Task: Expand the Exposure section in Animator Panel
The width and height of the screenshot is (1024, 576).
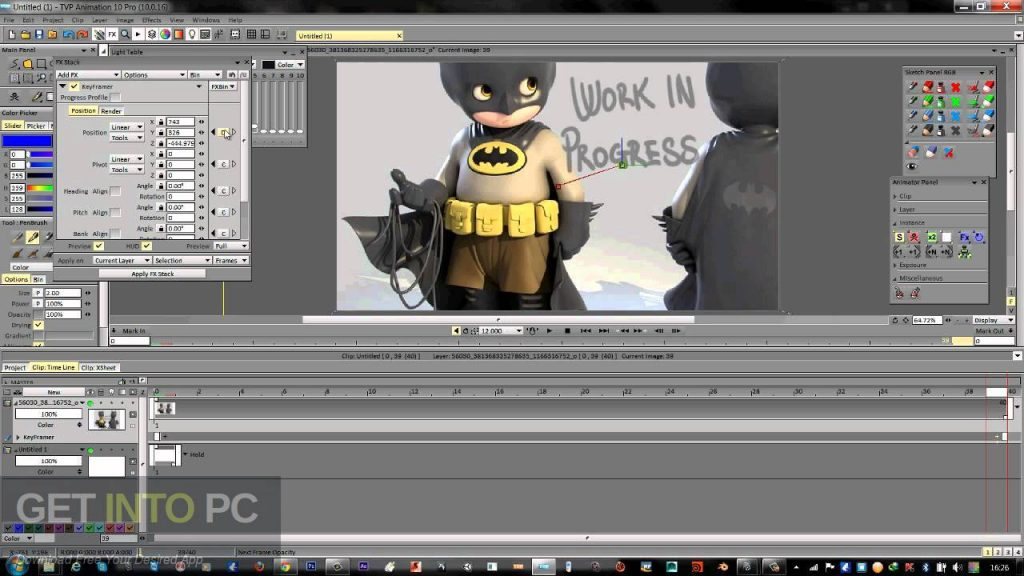Action: (912, 265)
